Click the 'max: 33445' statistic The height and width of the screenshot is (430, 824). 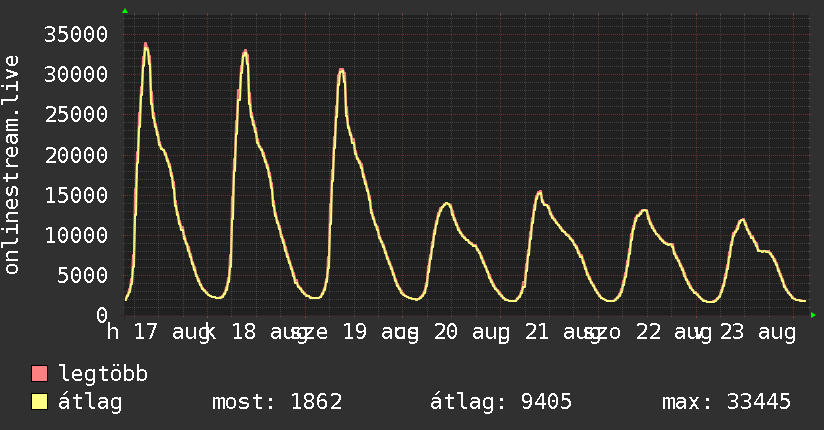tap(726, 402)
